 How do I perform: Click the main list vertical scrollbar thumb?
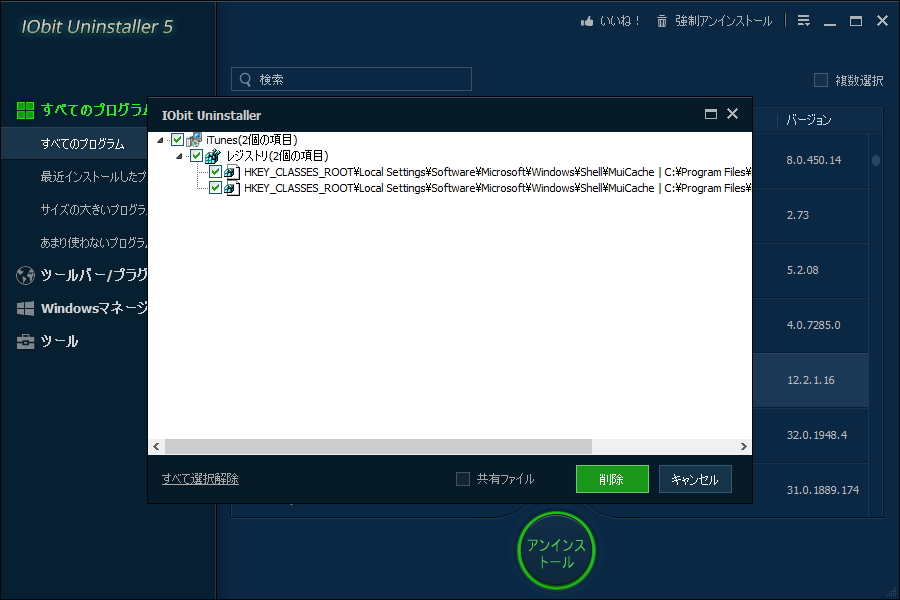pos(876,160)
